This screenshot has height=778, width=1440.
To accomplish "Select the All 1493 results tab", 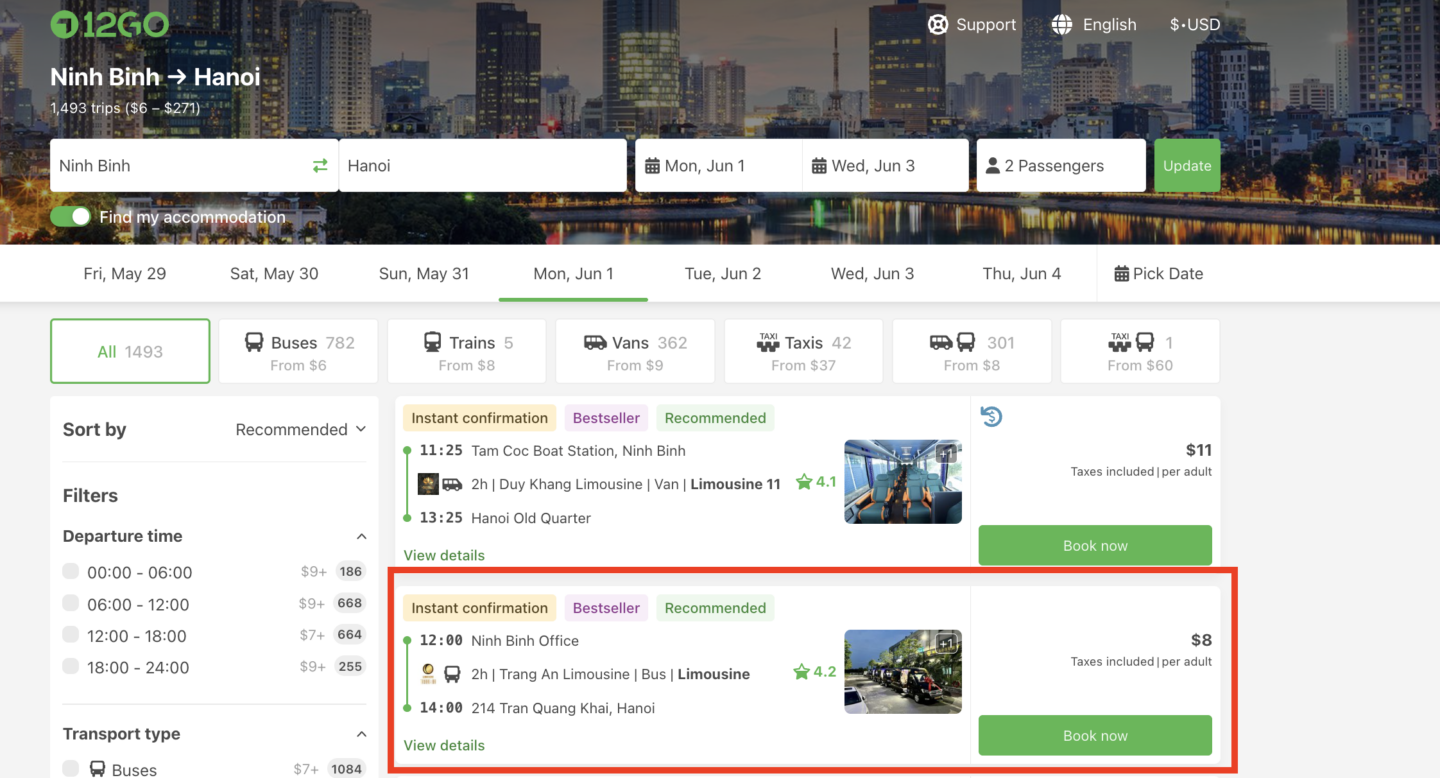I will [x=130, y=352].
